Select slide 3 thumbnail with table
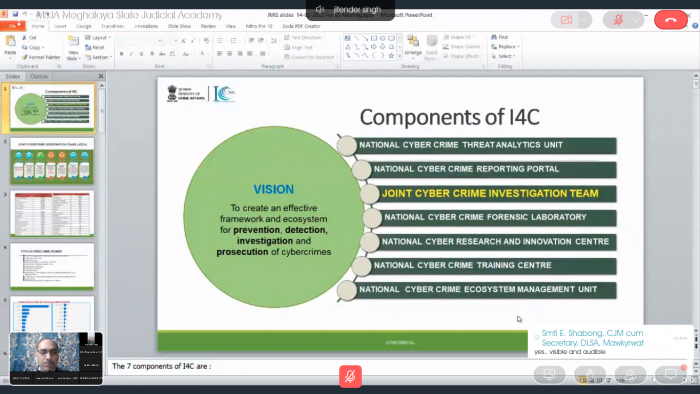Viewport: 700px width, 394px height. click(x=52, y=214)
